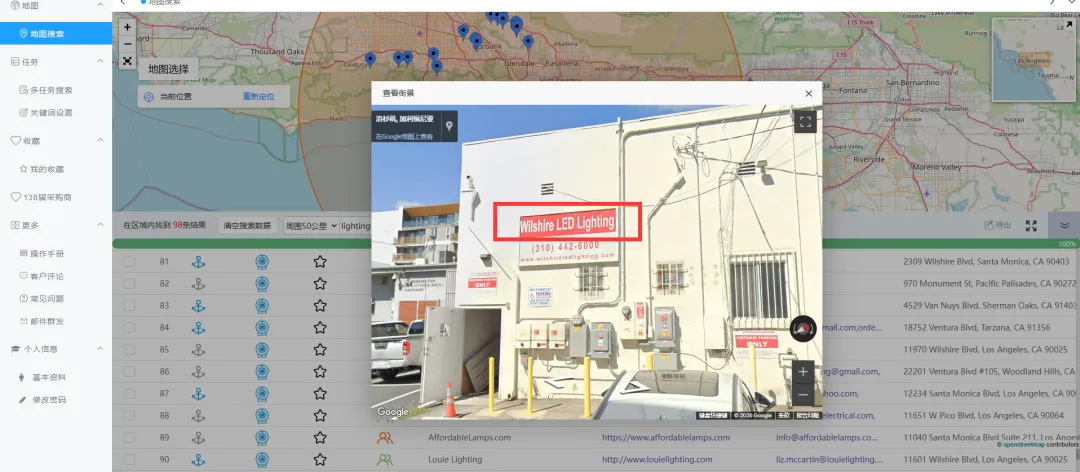Click the green 100% search progress bar
This screenshot has height=472, width=1080.
click(596, 244)
